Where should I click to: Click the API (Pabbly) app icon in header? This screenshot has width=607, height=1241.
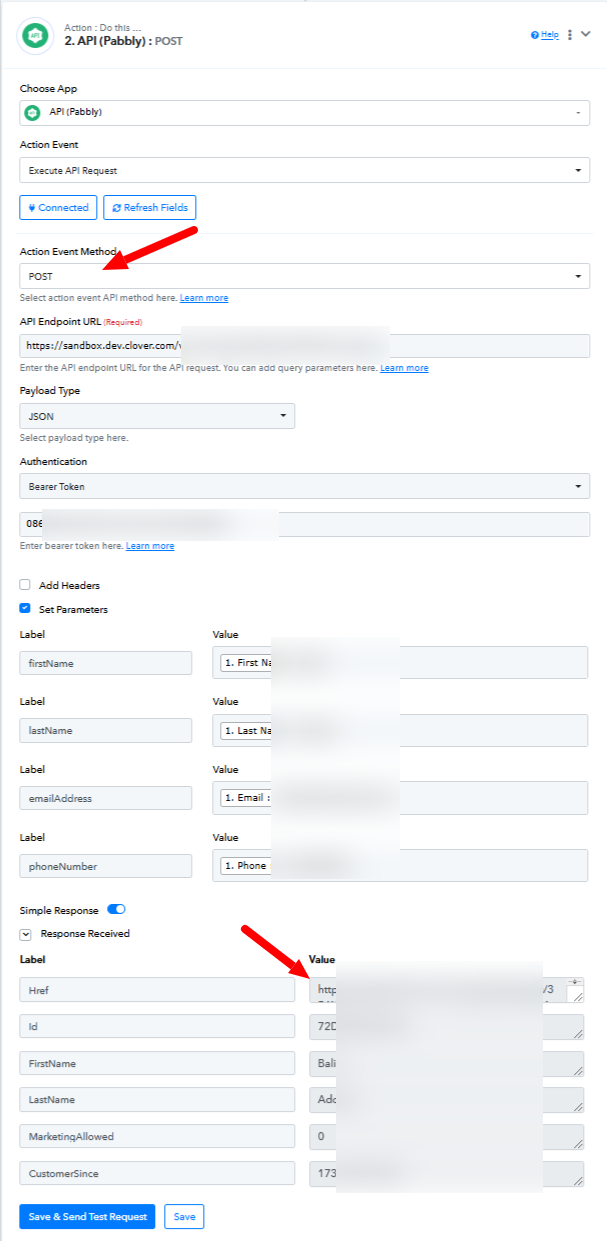click(x=35, y=35)
